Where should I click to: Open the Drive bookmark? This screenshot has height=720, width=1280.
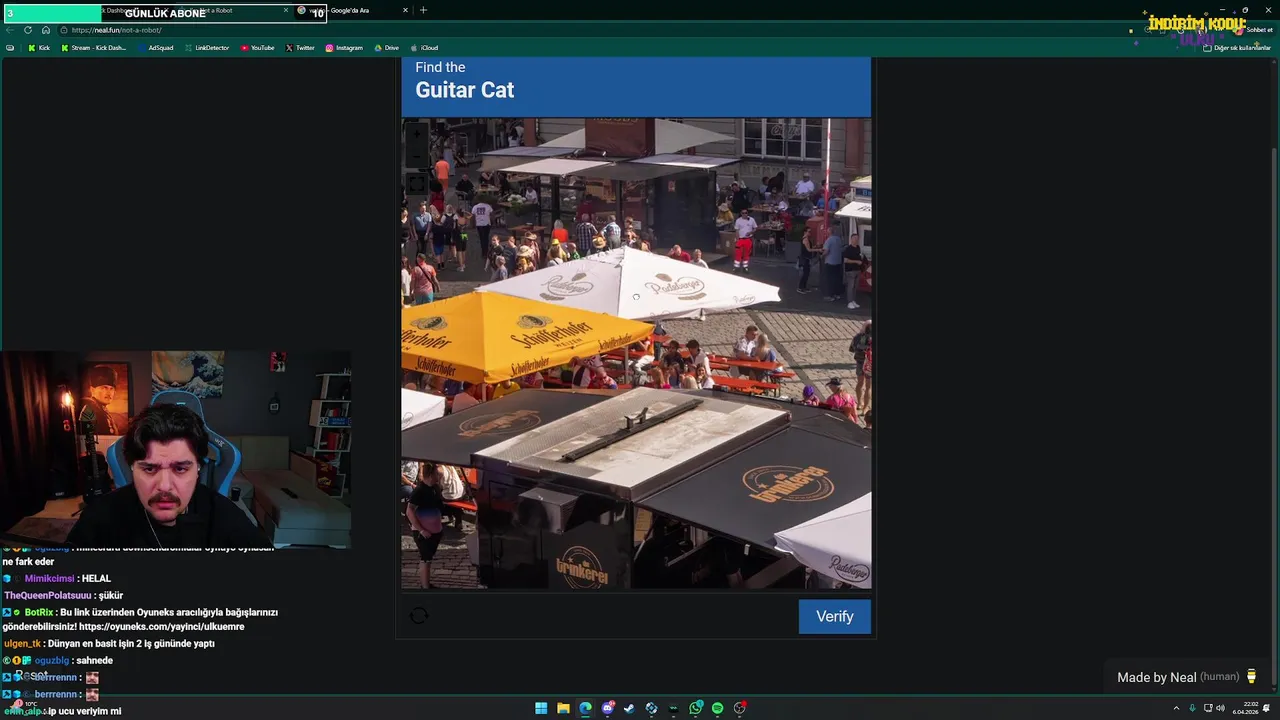point(386,48)
